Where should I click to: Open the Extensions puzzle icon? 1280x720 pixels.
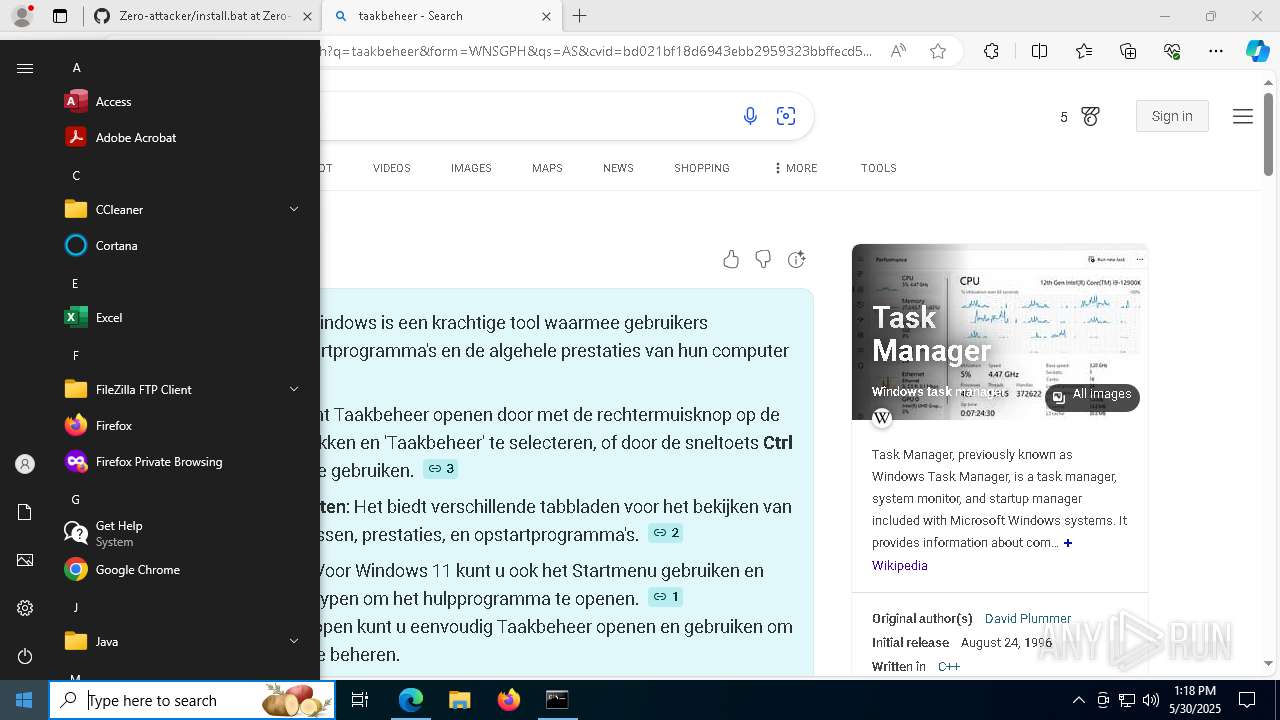point(991,51)
